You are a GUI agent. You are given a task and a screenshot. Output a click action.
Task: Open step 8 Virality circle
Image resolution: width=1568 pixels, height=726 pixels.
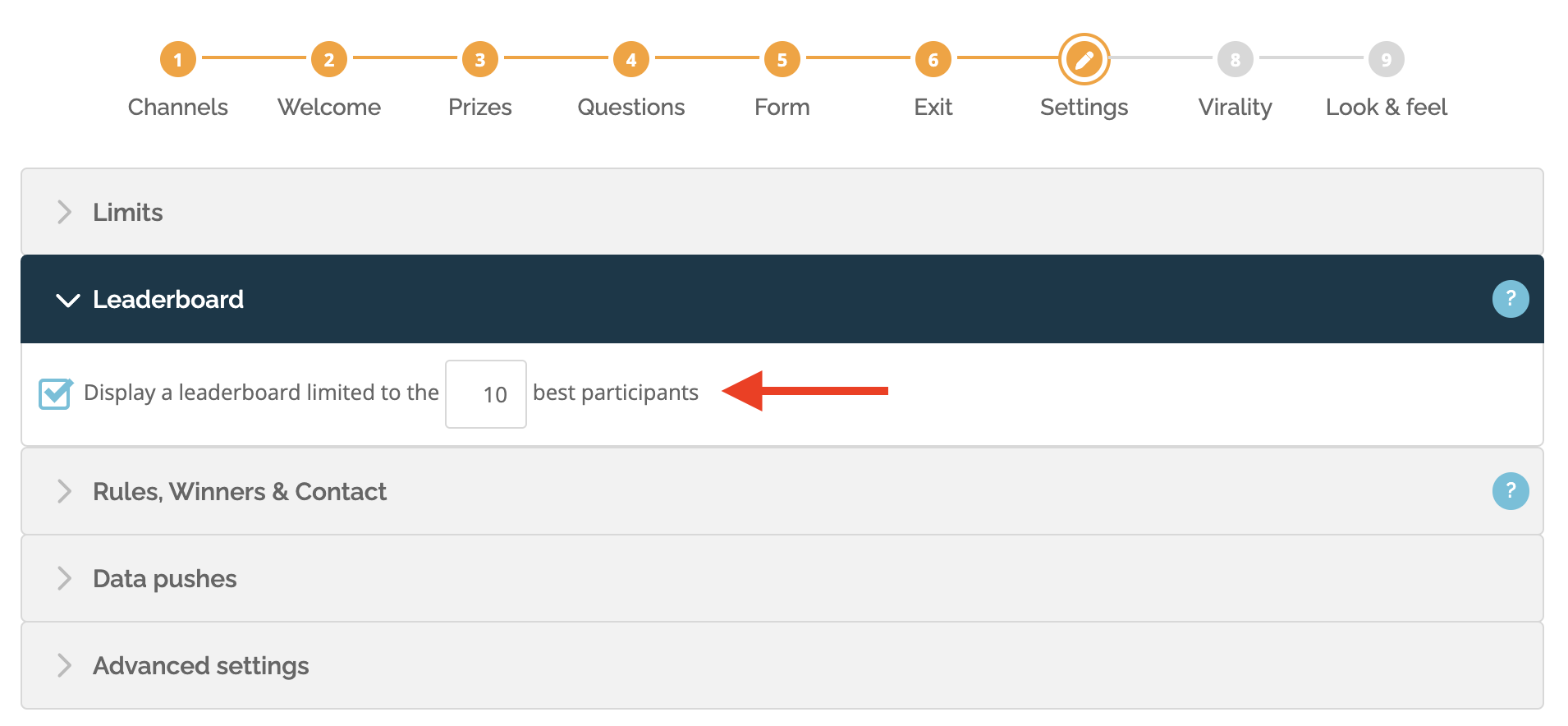pyautogui.click(x=1235, y=59)
